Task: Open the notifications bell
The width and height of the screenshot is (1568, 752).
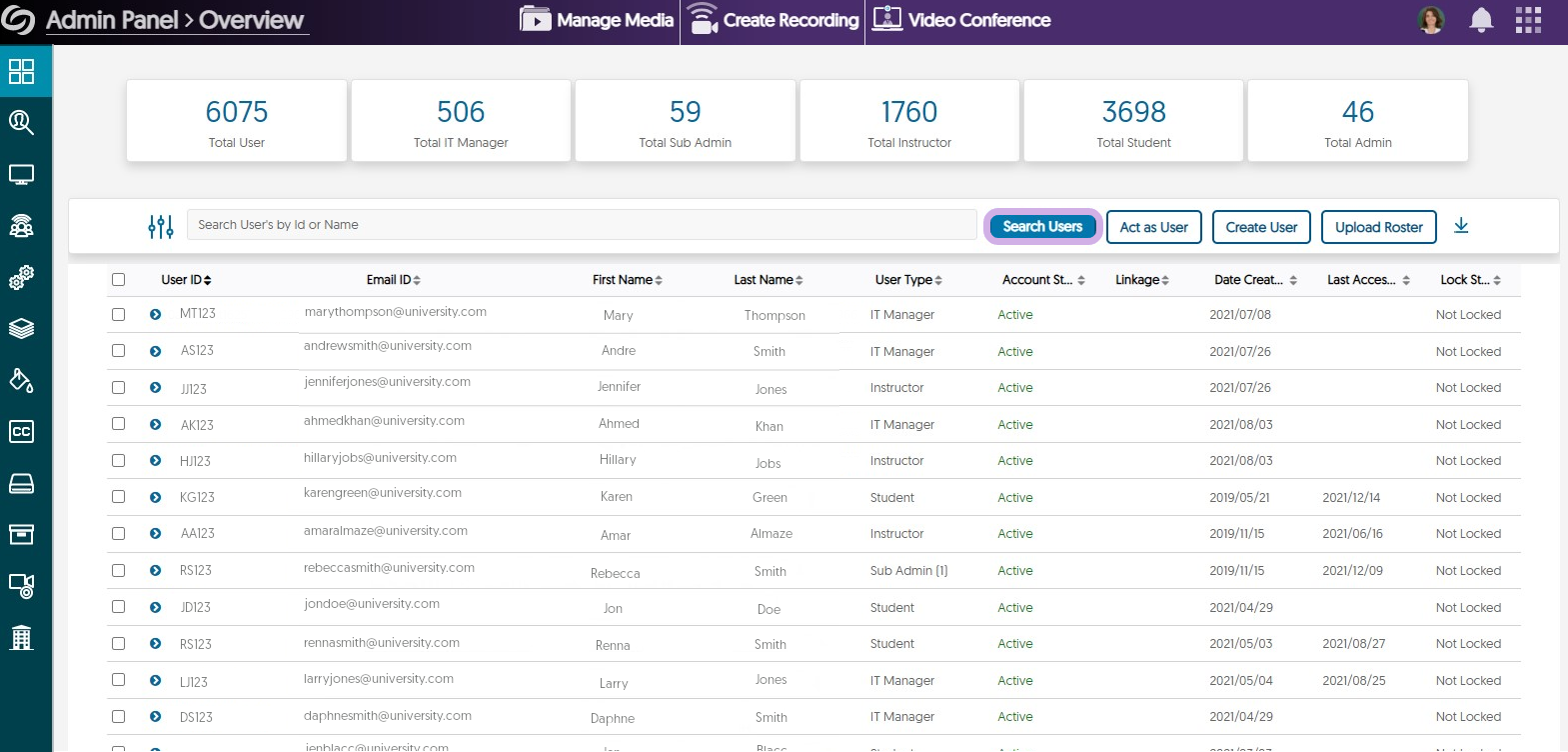Action: pyautogui.click(x=1481, y=20)
